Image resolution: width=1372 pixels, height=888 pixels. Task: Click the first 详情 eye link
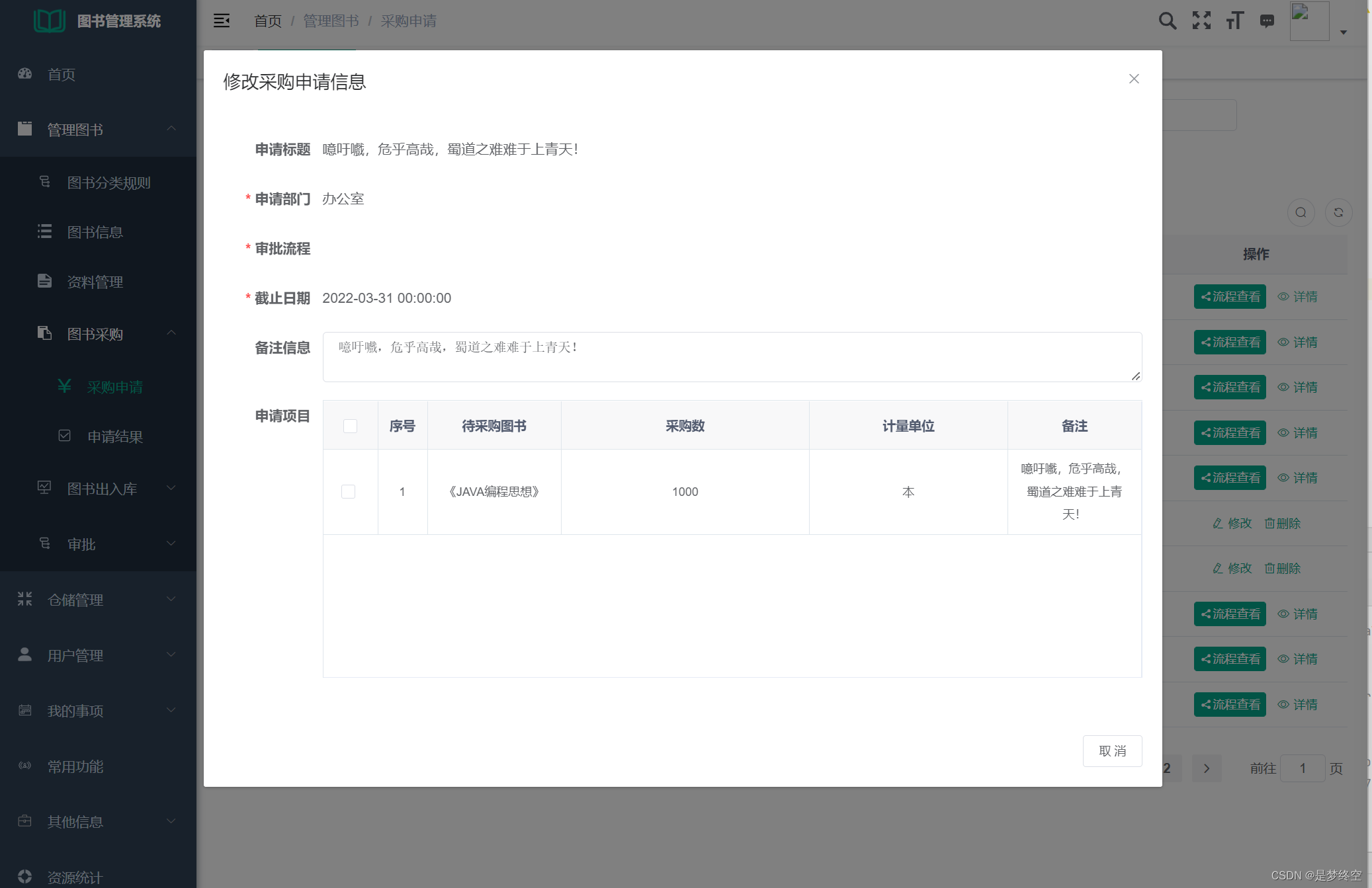click(1297, 297)
